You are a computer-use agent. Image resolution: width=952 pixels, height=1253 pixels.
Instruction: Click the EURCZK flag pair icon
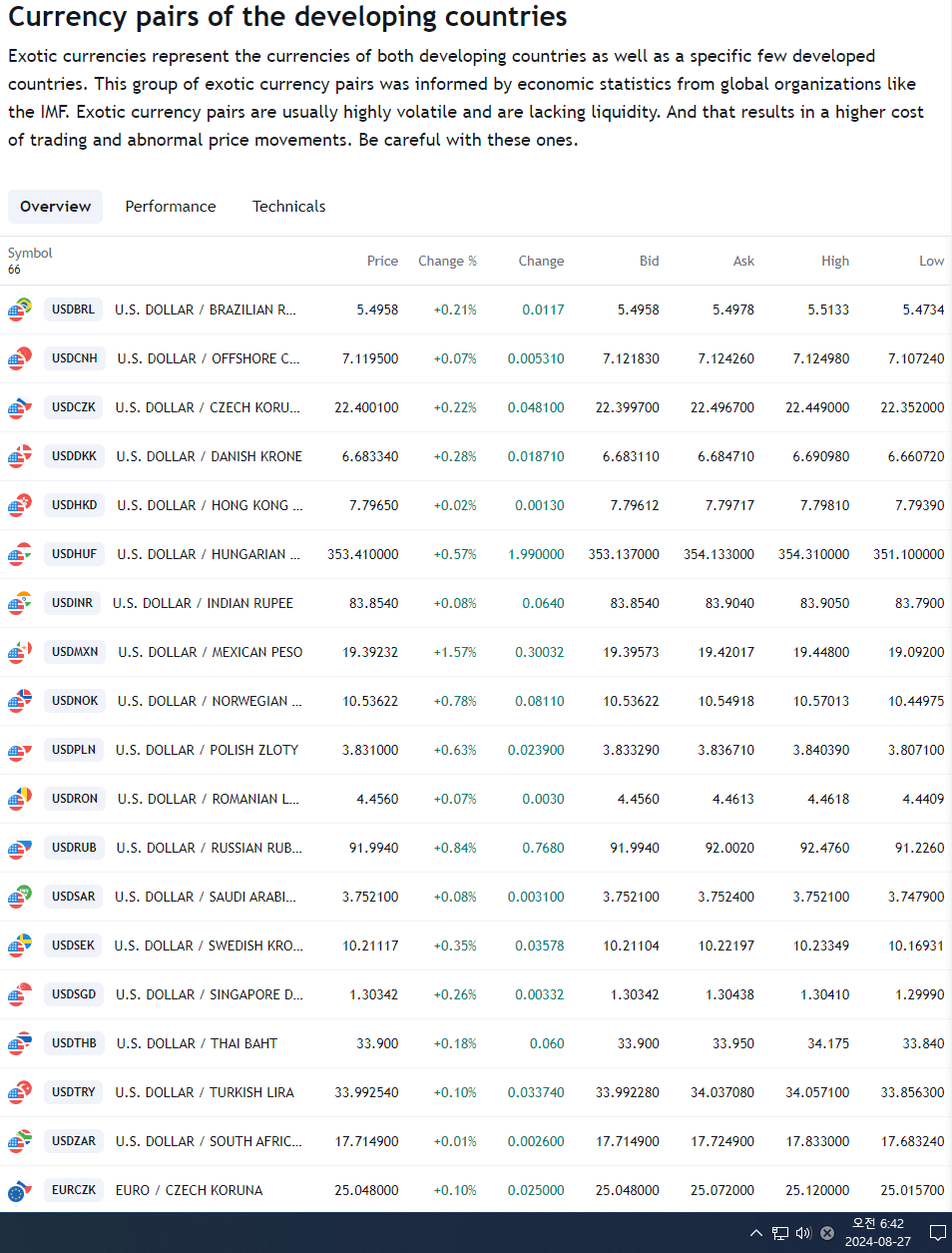pyautogui.click(x=20, y=1190)
